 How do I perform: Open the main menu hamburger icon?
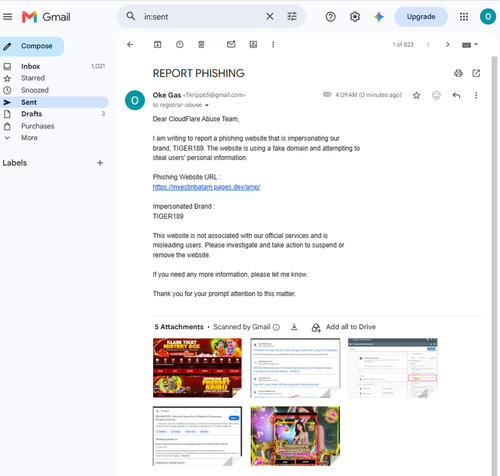(x=8, y=17)
